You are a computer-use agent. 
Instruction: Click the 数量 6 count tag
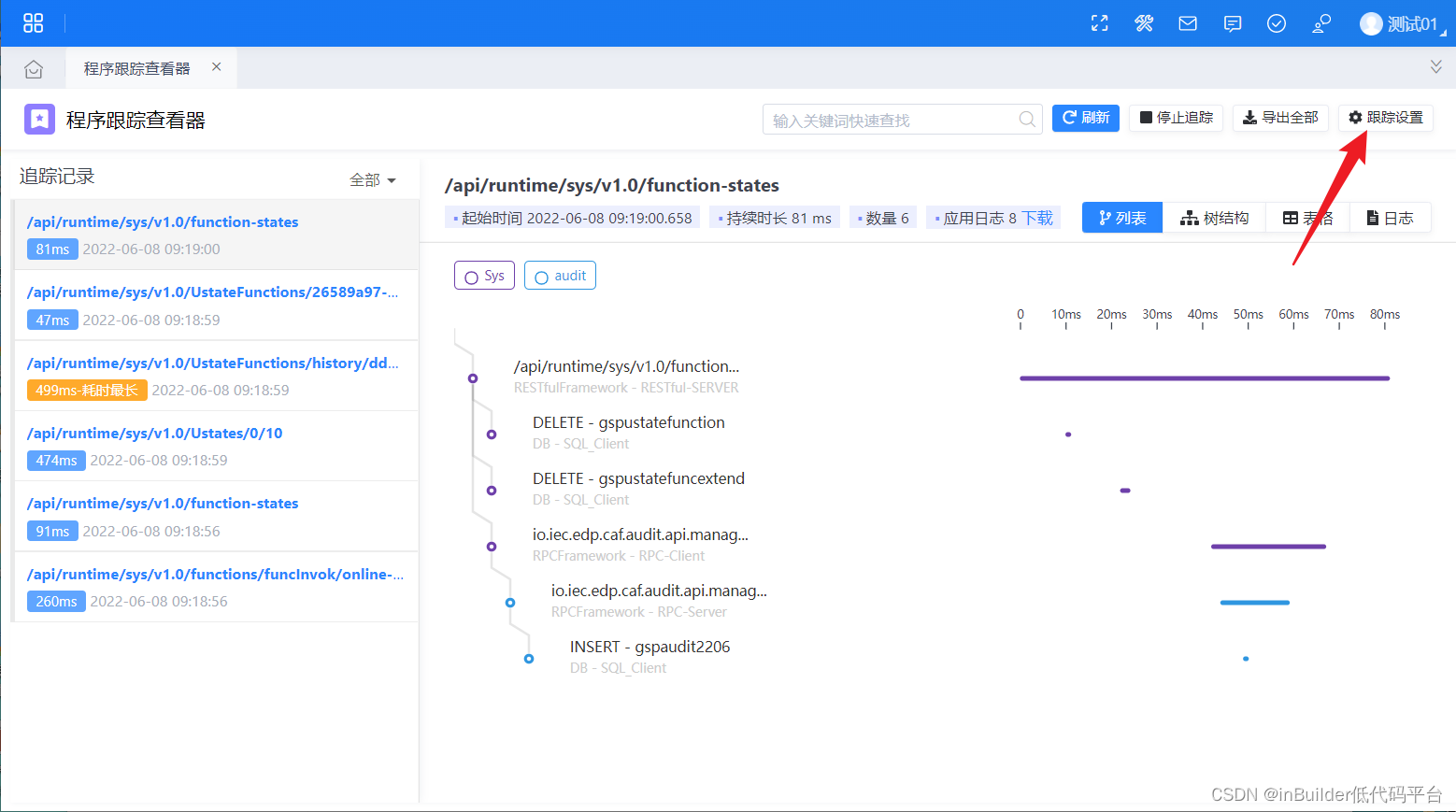(883, 218)
